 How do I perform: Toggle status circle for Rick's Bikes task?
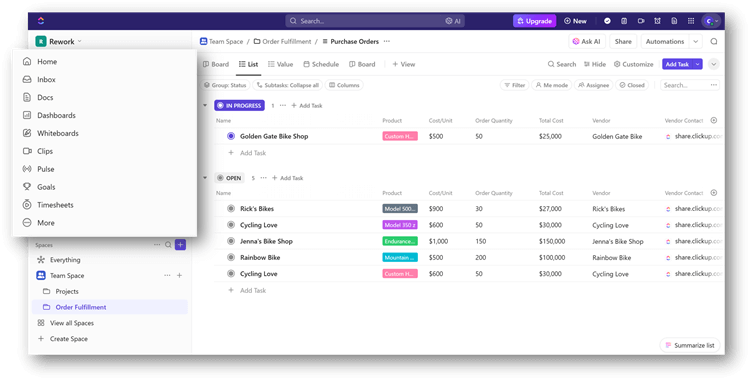click(231, 209)
